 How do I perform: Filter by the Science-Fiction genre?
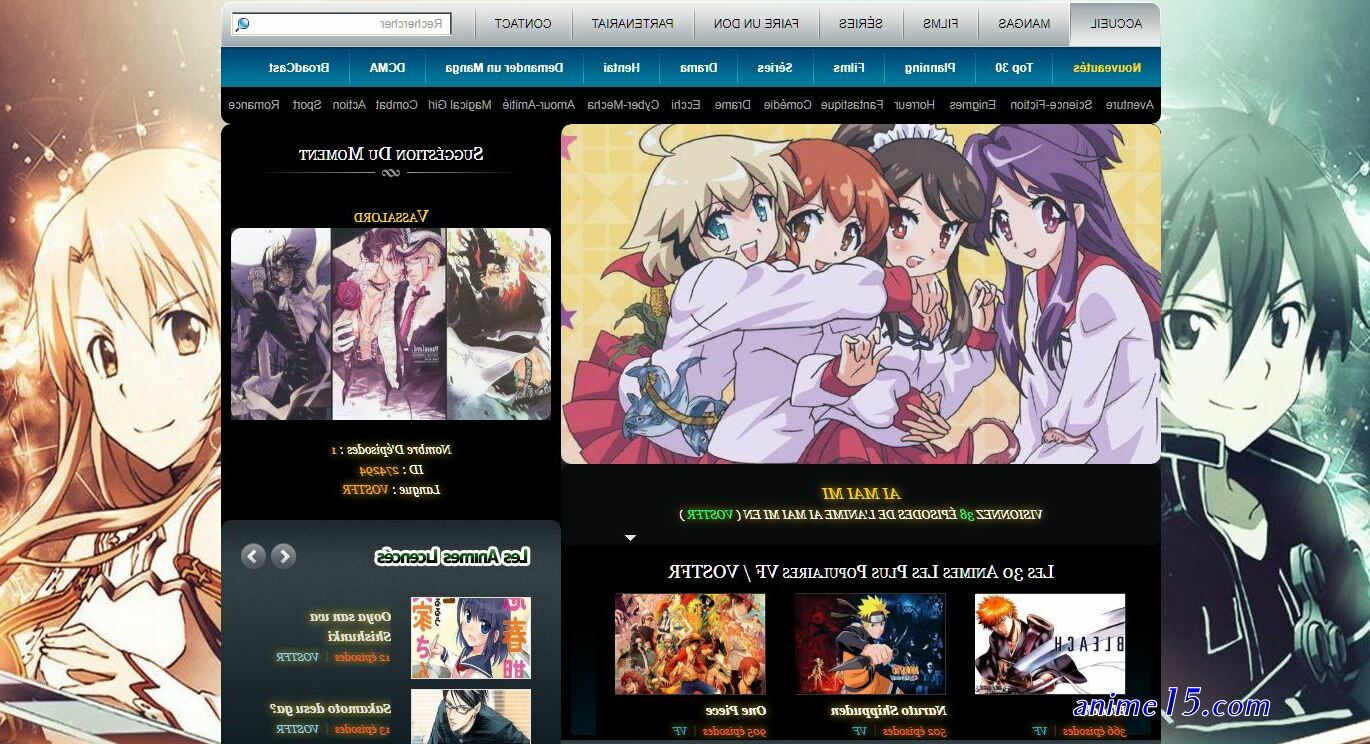tap(1051, 104)
